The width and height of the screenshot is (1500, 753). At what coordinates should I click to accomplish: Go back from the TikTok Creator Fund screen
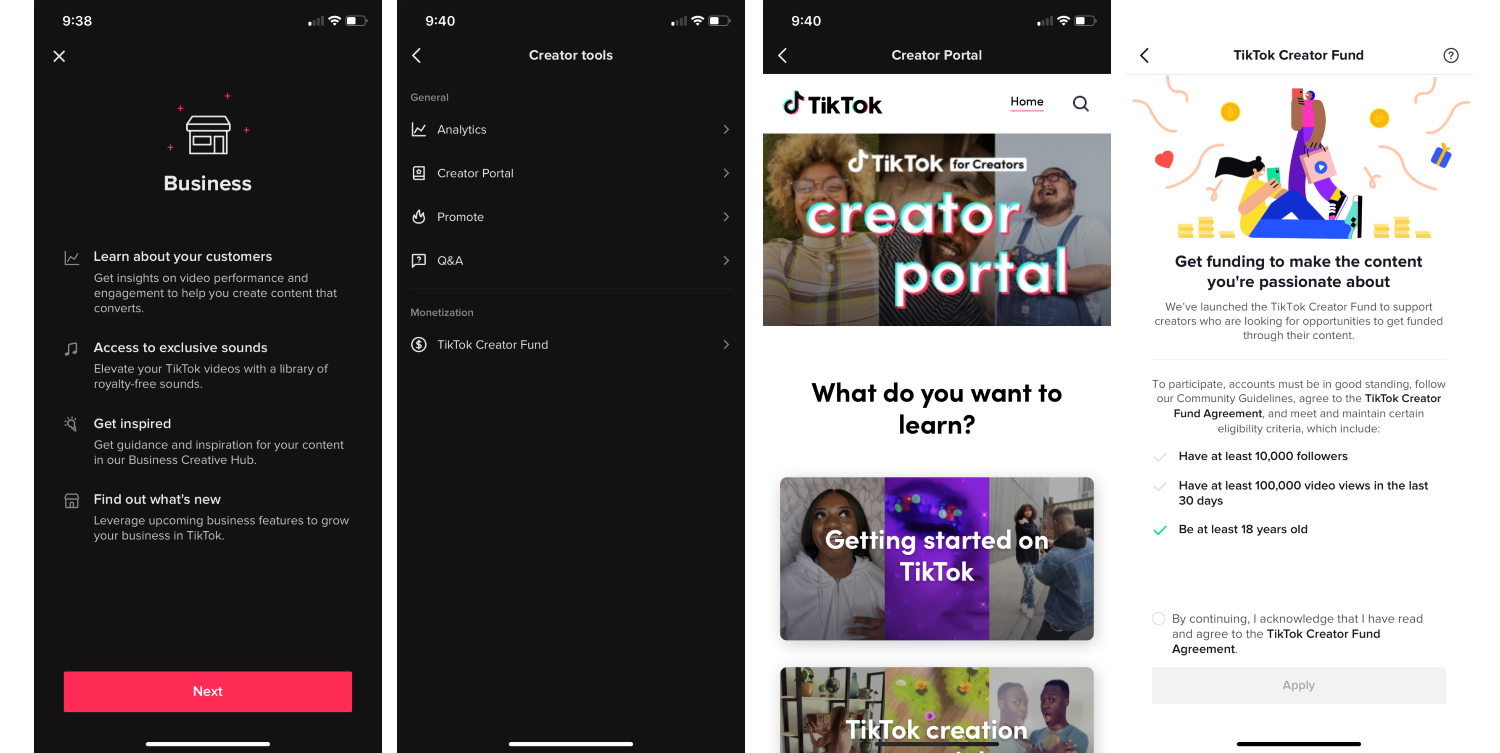(x=1145, y=56)
